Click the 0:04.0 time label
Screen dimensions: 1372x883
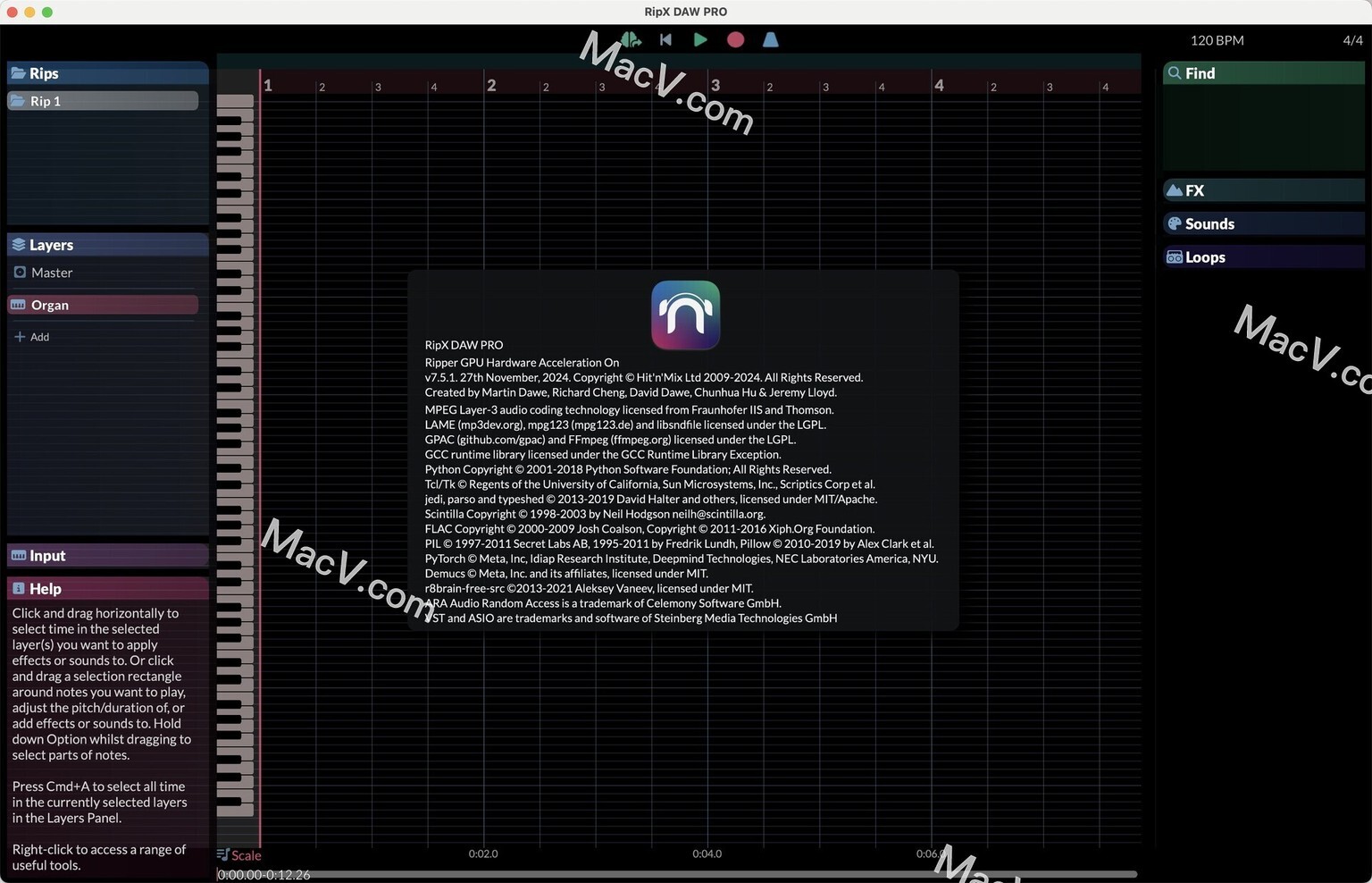click(x=707, y=854)
